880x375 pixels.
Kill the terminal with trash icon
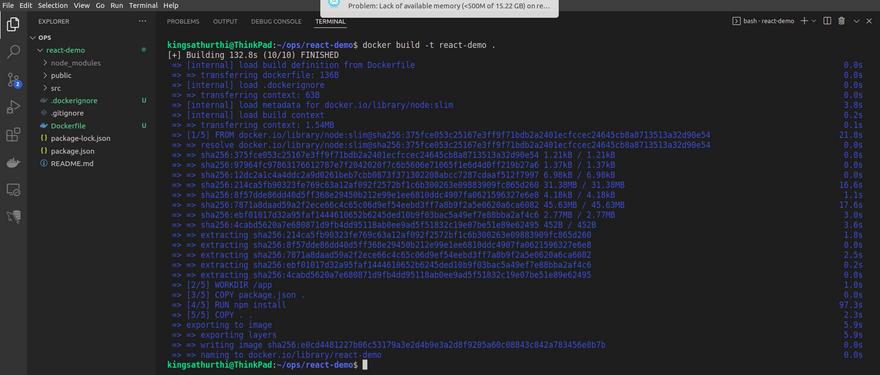[x=841, y=21]
